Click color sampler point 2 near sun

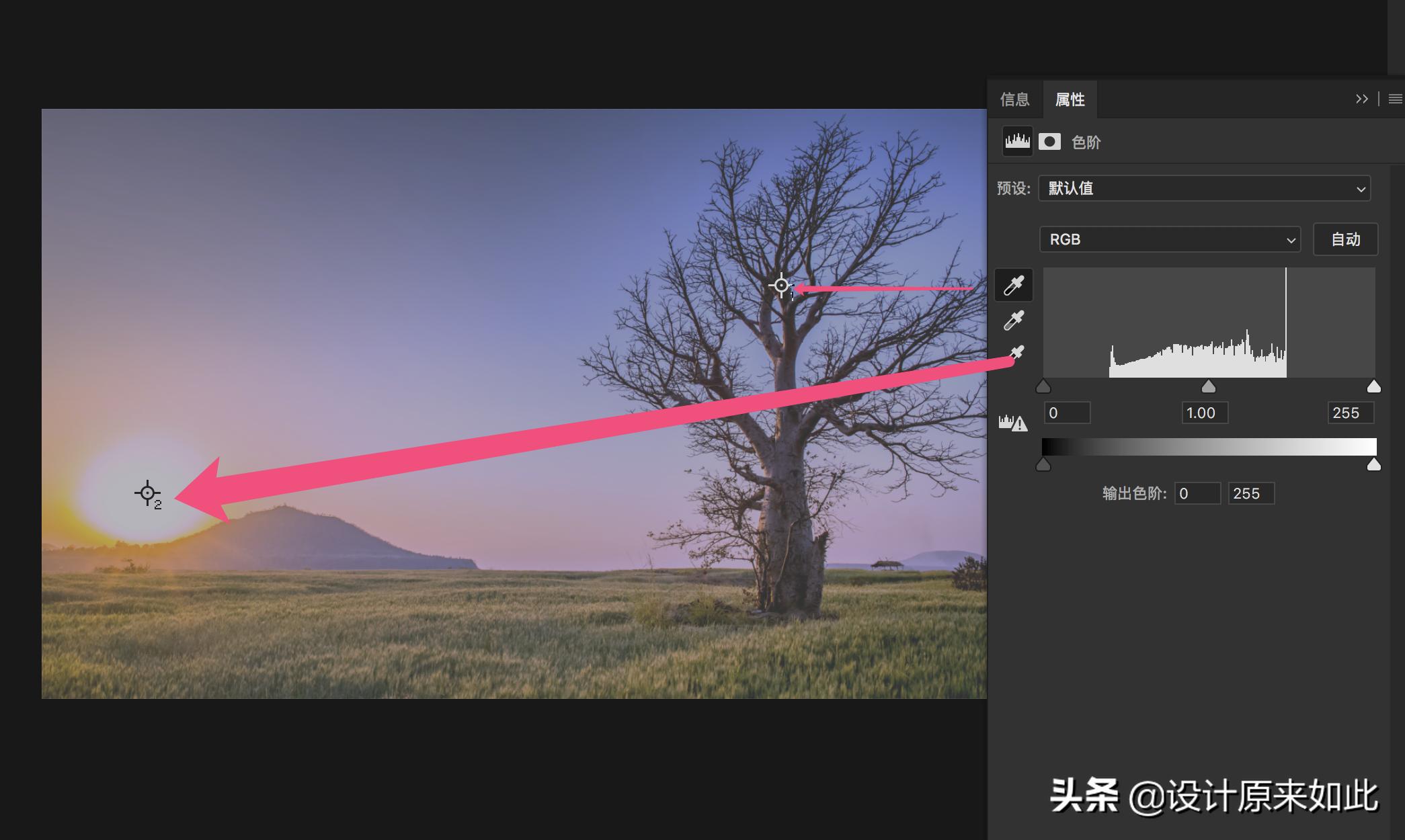pyautogui.click(x=147, y=493)
